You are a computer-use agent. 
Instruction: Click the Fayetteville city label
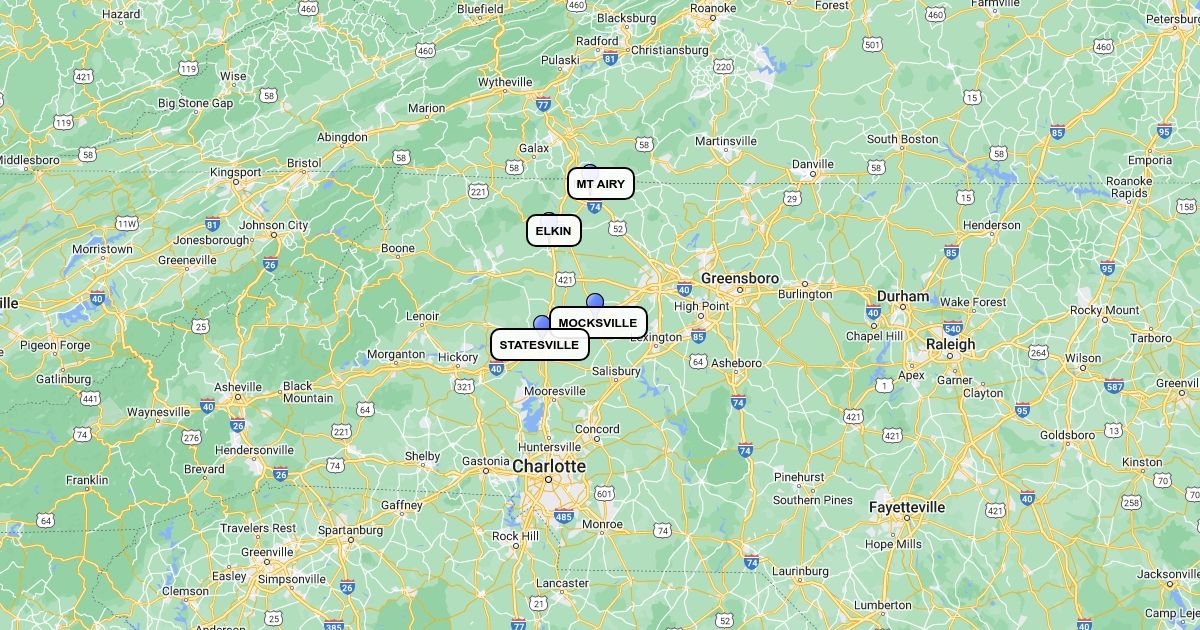pyautogui.click(x=907, y=507)
